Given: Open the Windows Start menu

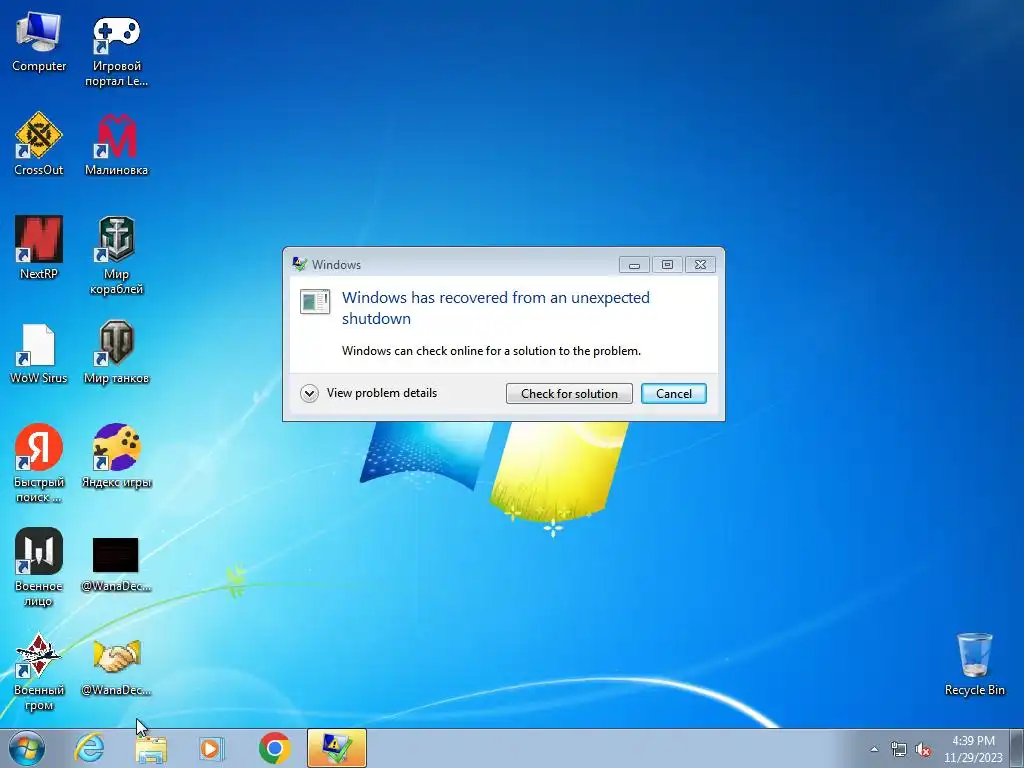Looking at the screenshot, I should [x=27, y=748].
